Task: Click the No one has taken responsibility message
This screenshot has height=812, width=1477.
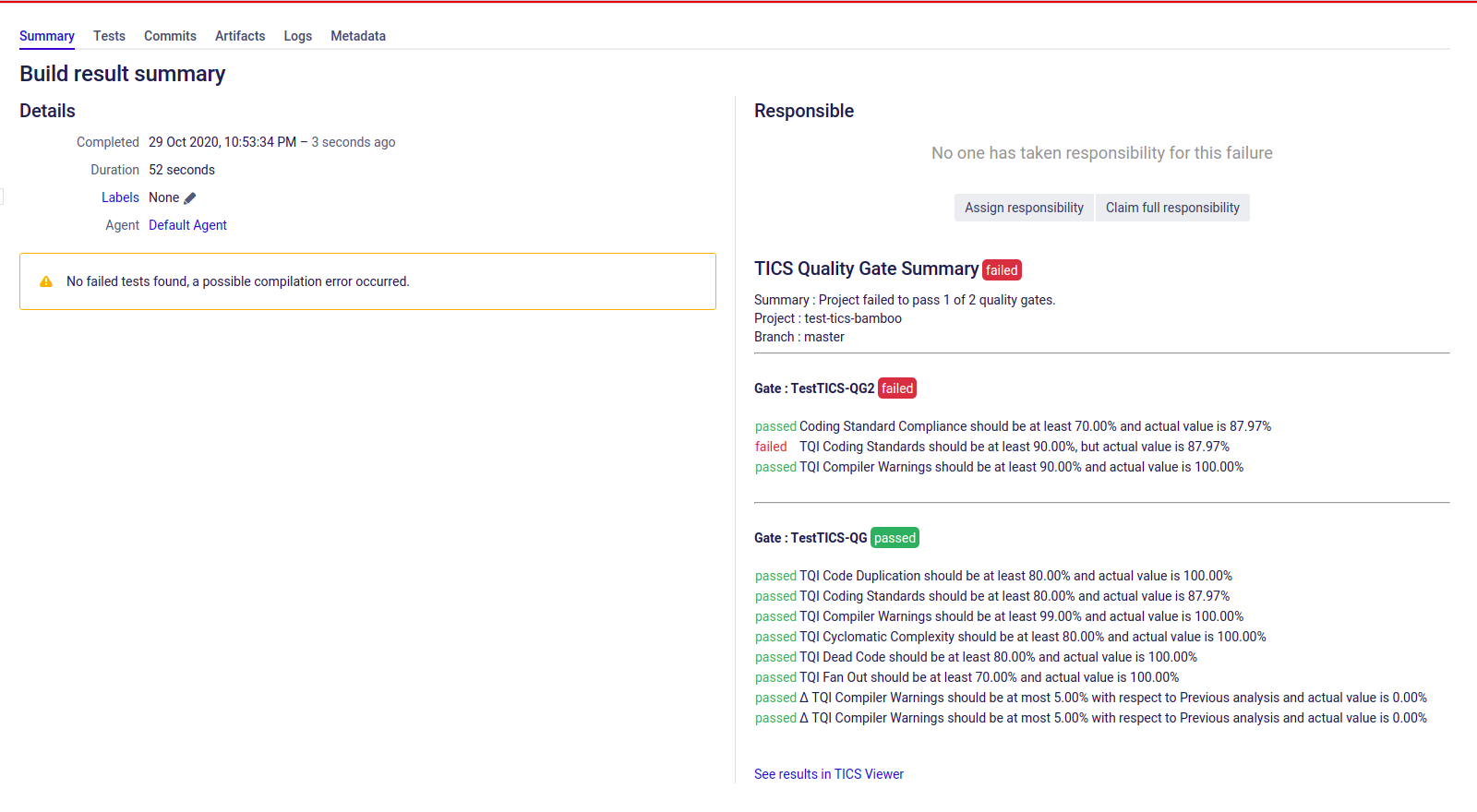Action: coord(1102,153)
